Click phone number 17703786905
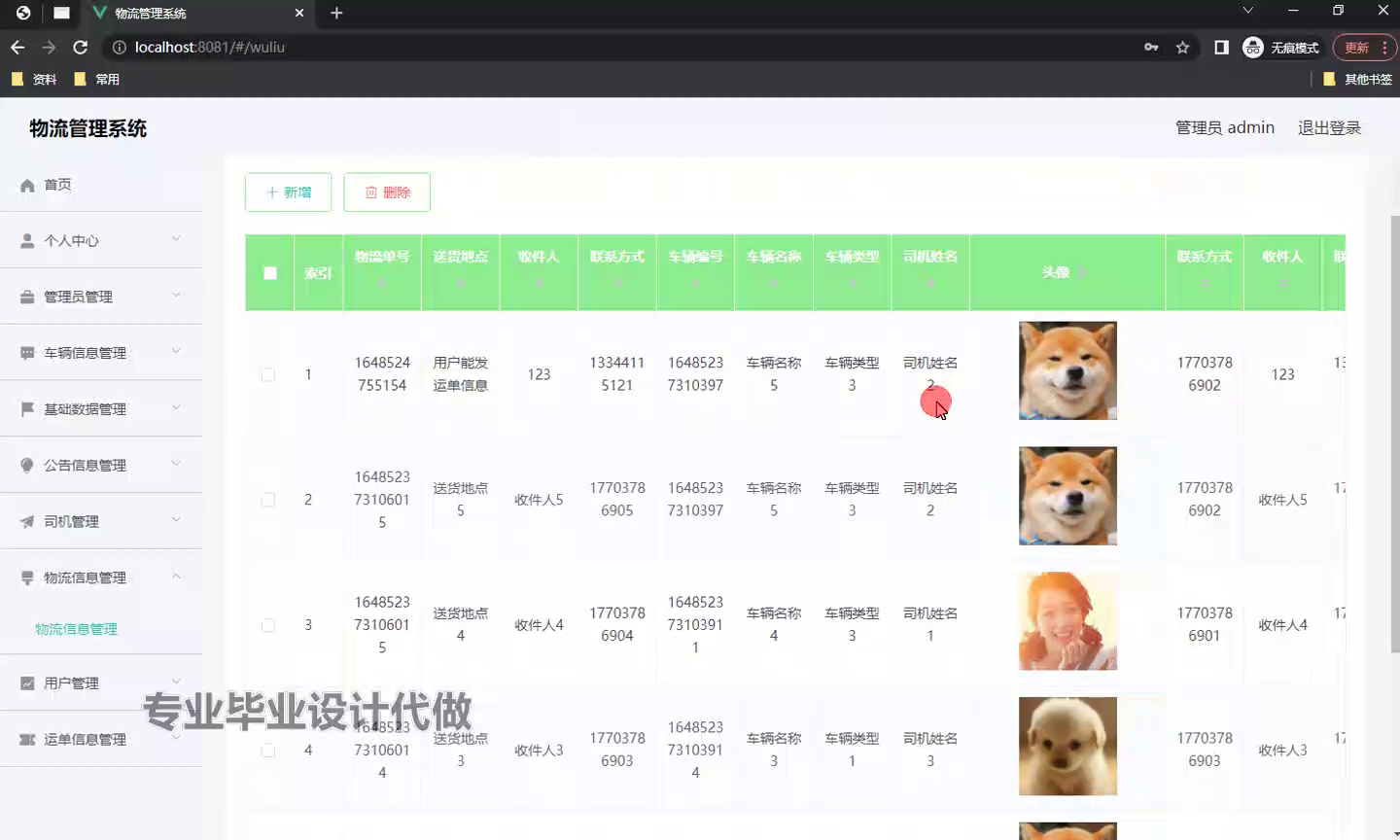 pos(617,499)
